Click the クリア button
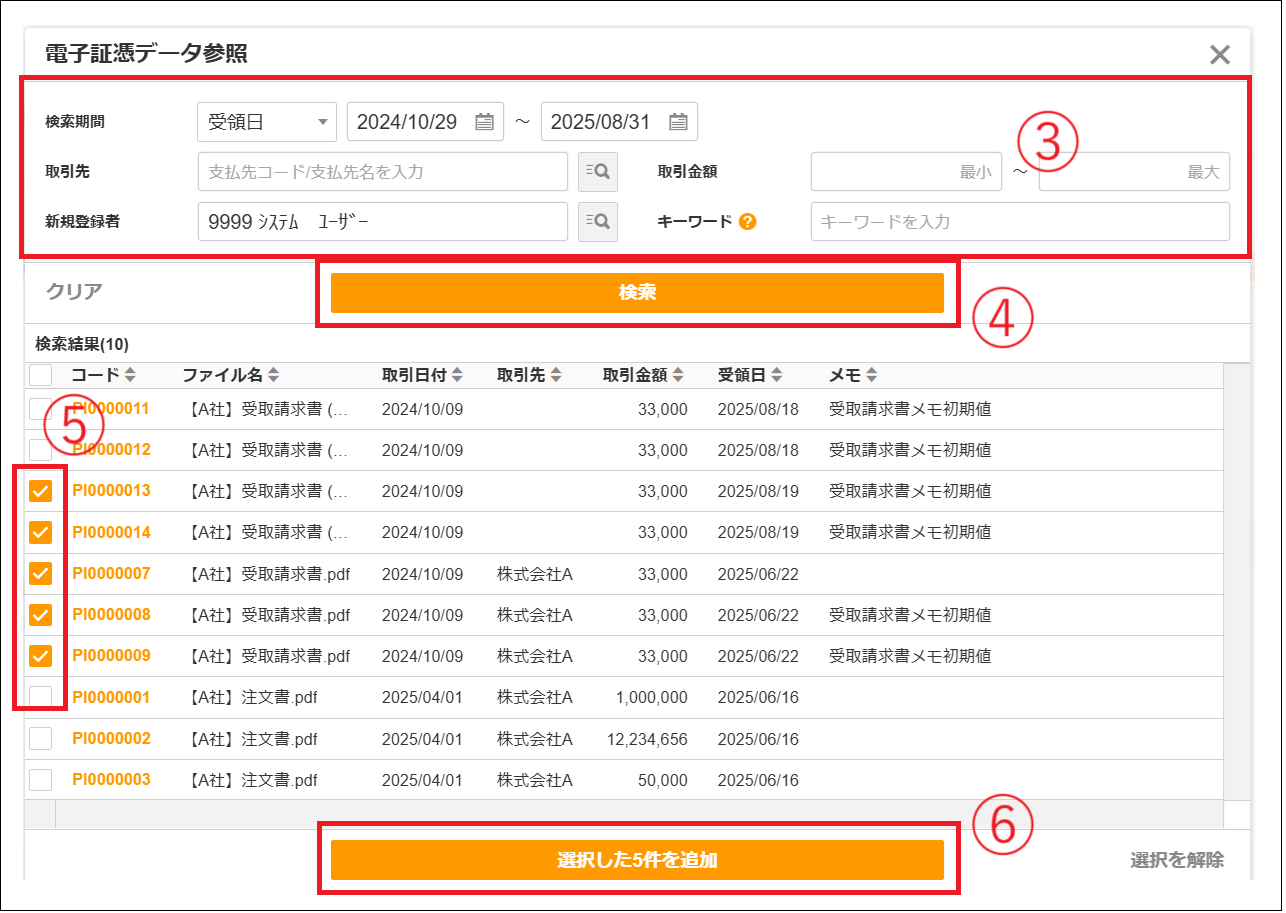The image size is (1286, 913). pyautogui.click(x=74, y=292)
